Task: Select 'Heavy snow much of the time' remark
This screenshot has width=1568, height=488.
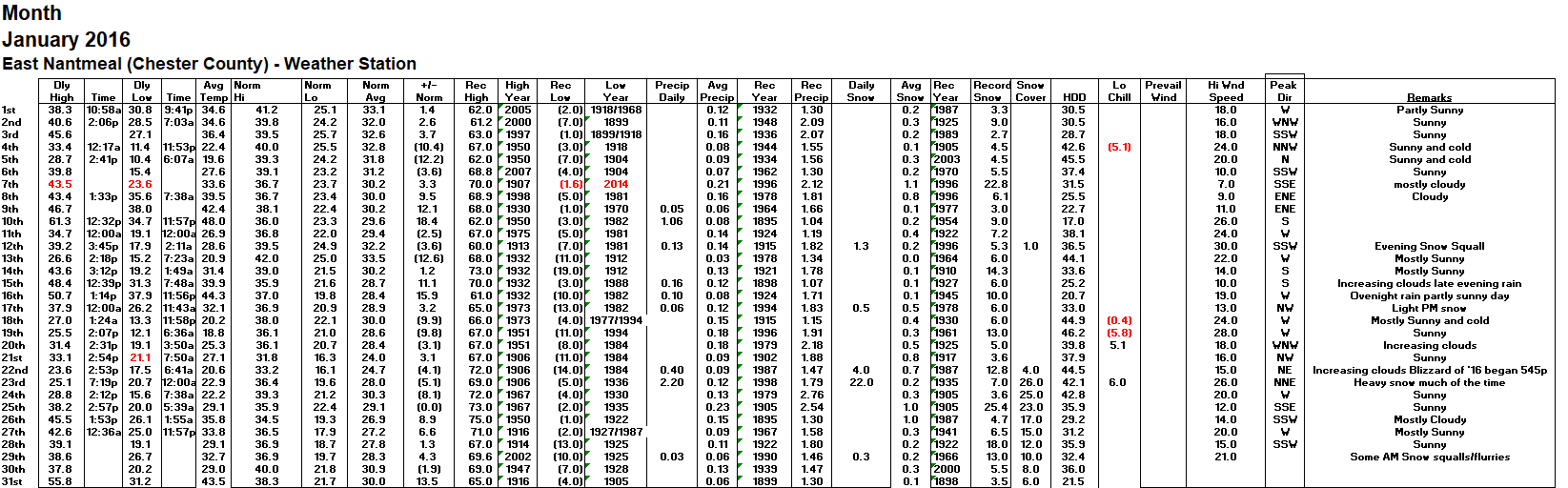Action: (x=1429, y=382)
